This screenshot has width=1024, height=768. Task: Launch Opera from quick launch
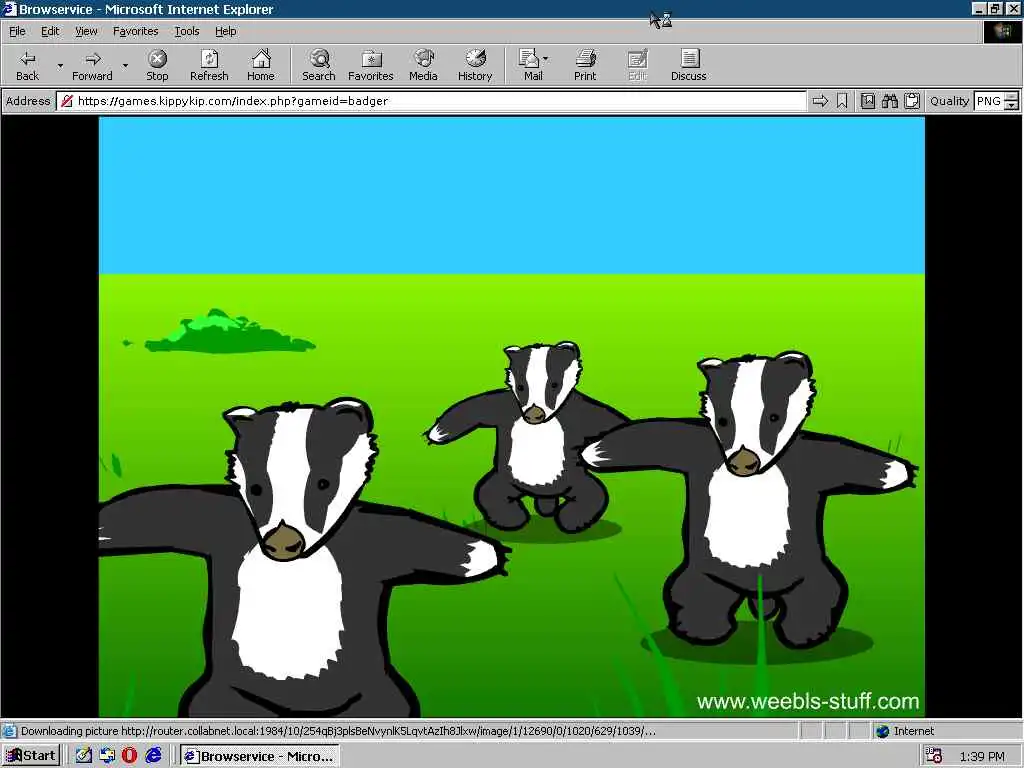point(129,756)
